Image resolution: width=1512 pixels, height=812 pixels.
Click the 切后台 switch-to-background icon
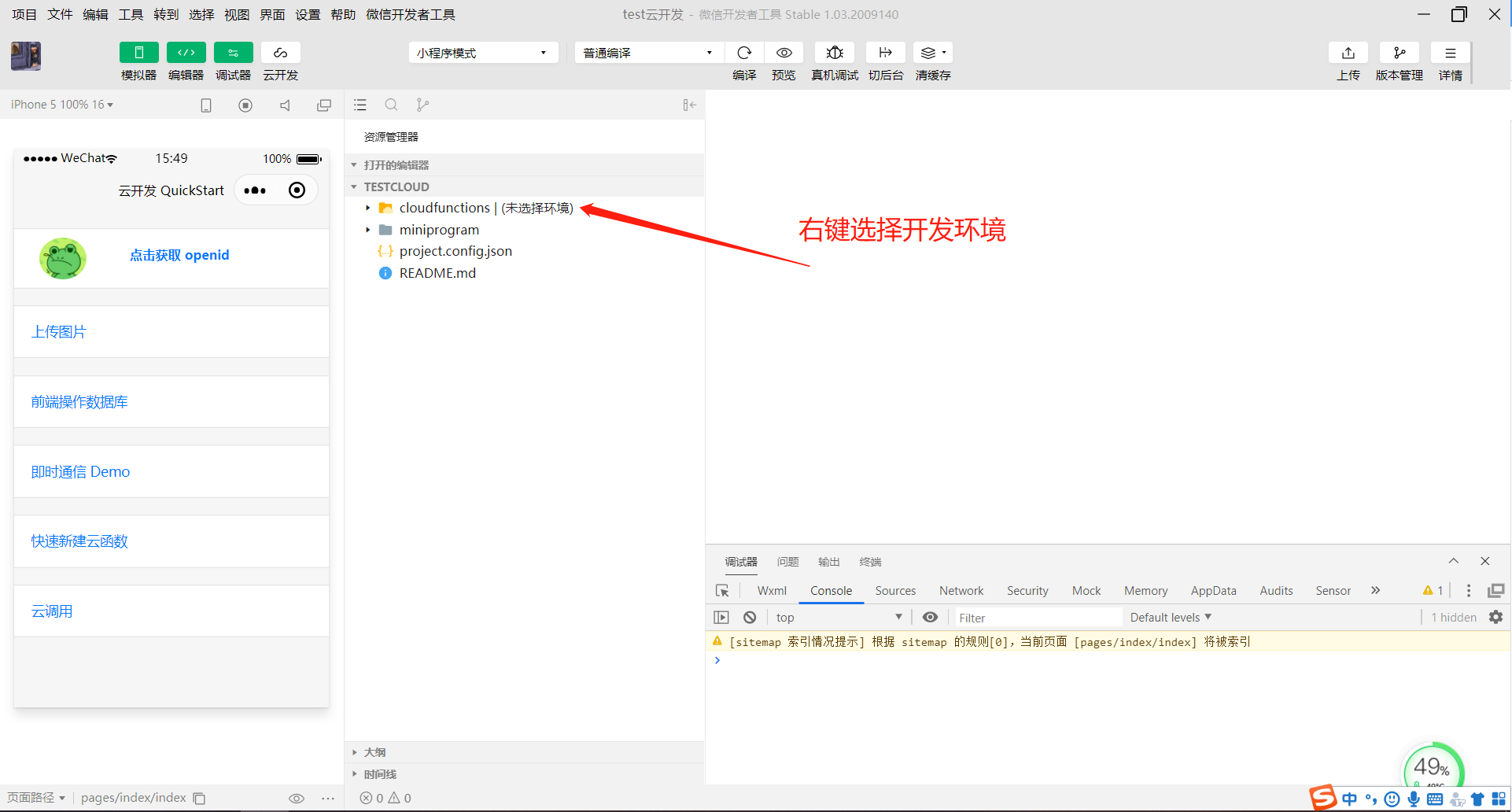(886, 53)
